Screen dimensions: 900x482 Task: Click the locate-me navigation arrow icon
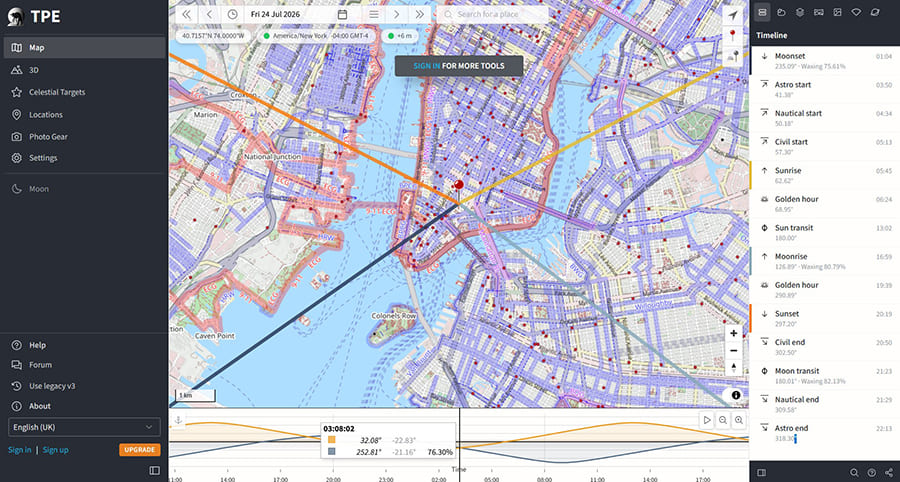click(732, 15)
